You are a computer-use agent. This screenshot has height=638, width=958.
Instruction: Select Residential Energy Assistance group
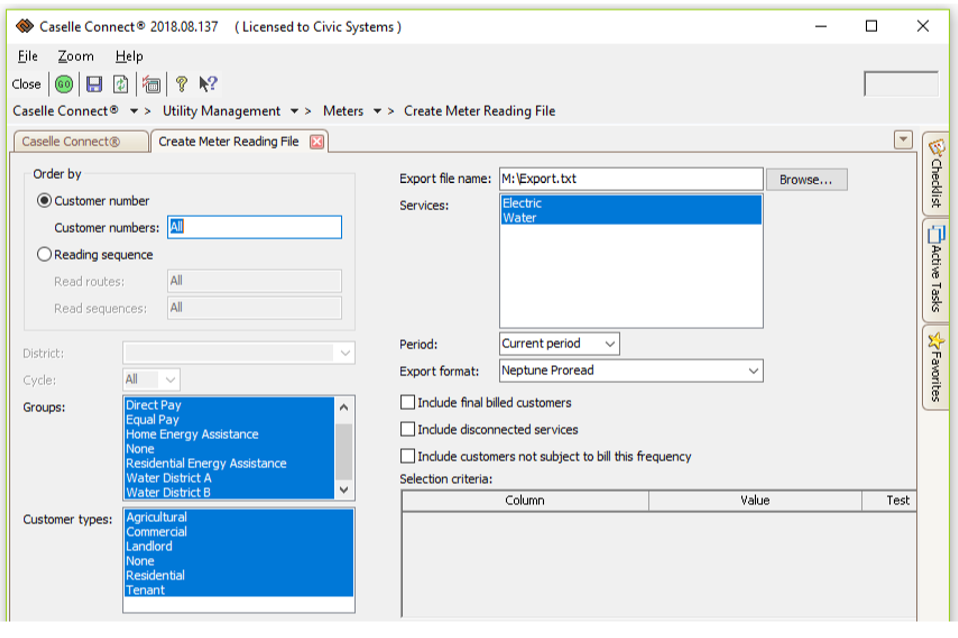(x=229, y=463)
